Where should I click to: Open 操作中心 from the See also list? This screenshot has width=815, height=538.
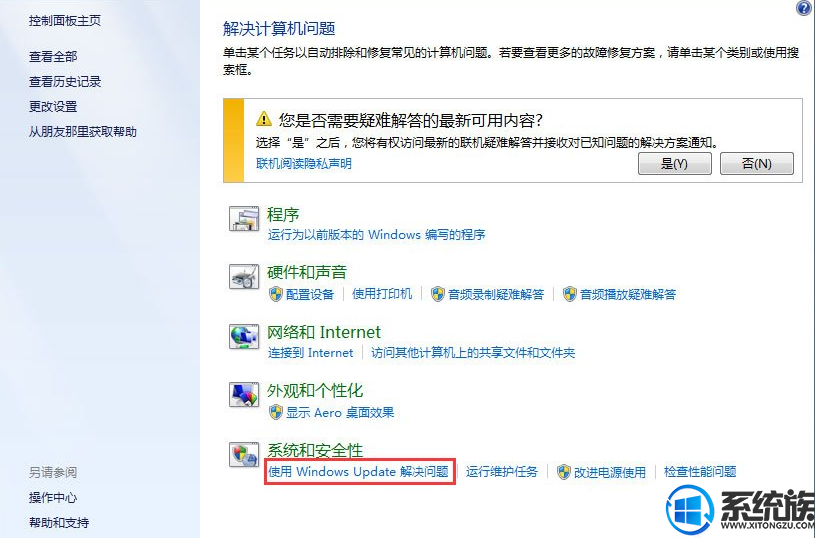tap(53, 497)
